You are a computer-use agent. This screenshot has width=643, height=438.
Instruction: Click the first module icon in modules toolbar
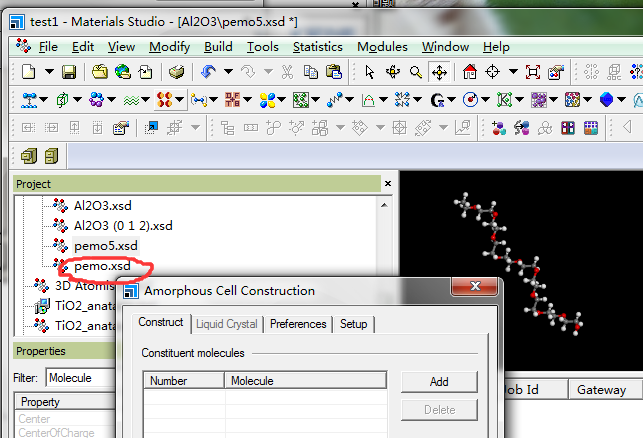click(x=30, y=100)
